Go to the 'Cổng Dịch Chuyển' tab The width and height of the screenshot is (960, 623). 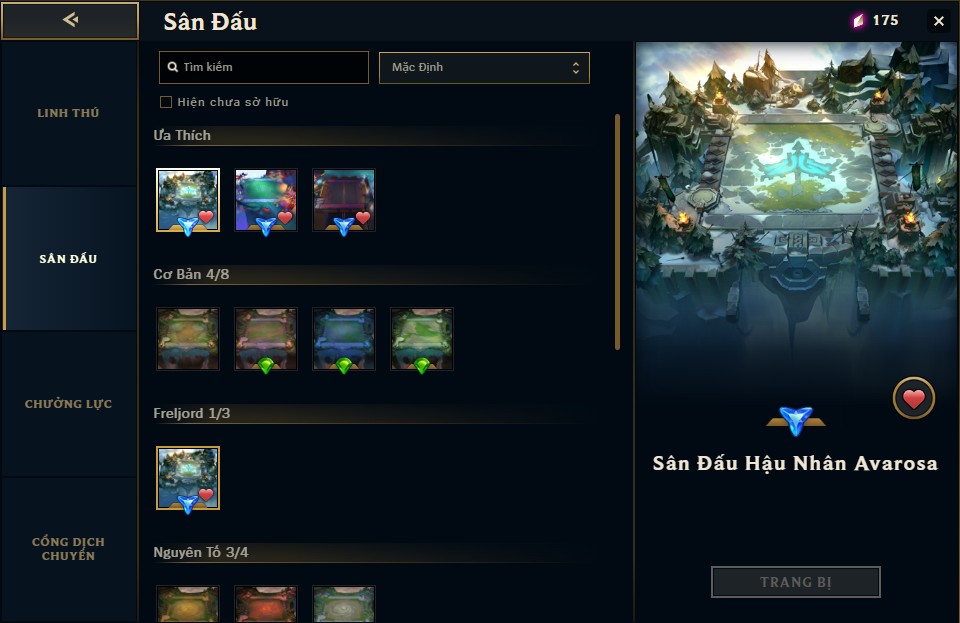(69, 549)
